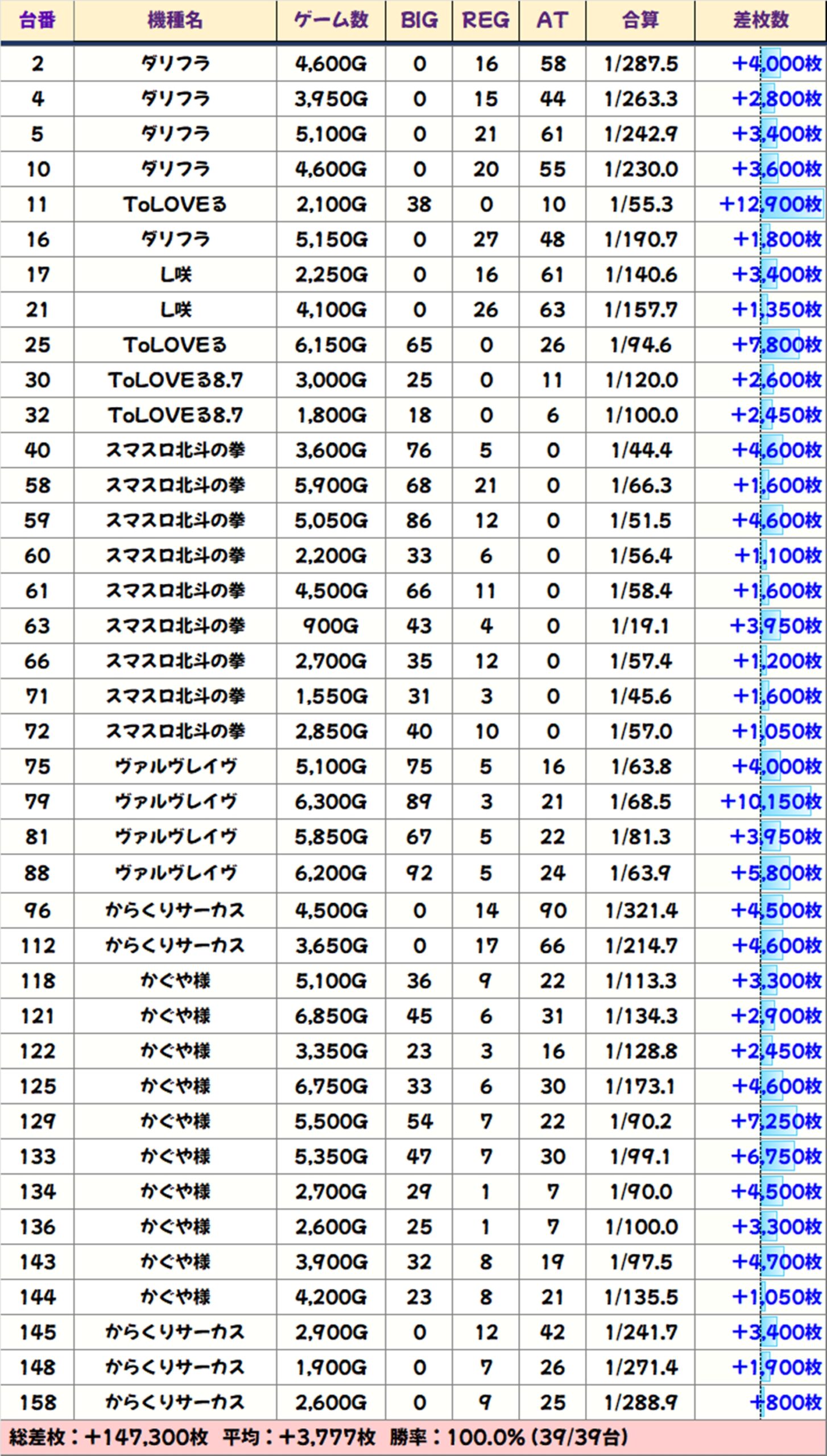Select the 1/128.8 combined rate cell

click(x=640, y=1051)
